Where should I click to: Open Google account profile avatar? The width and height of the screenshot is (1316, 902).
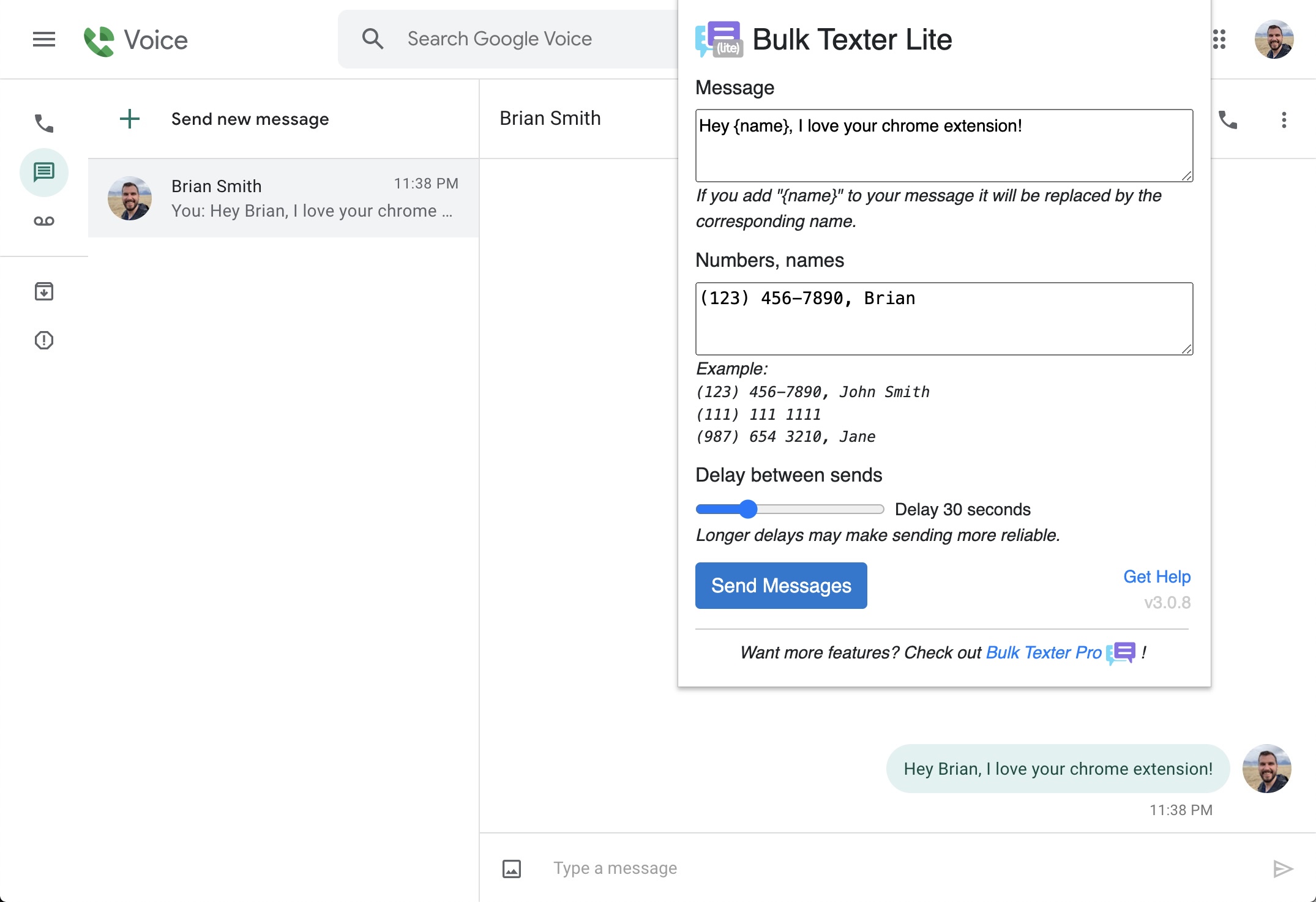point(1274,40)
